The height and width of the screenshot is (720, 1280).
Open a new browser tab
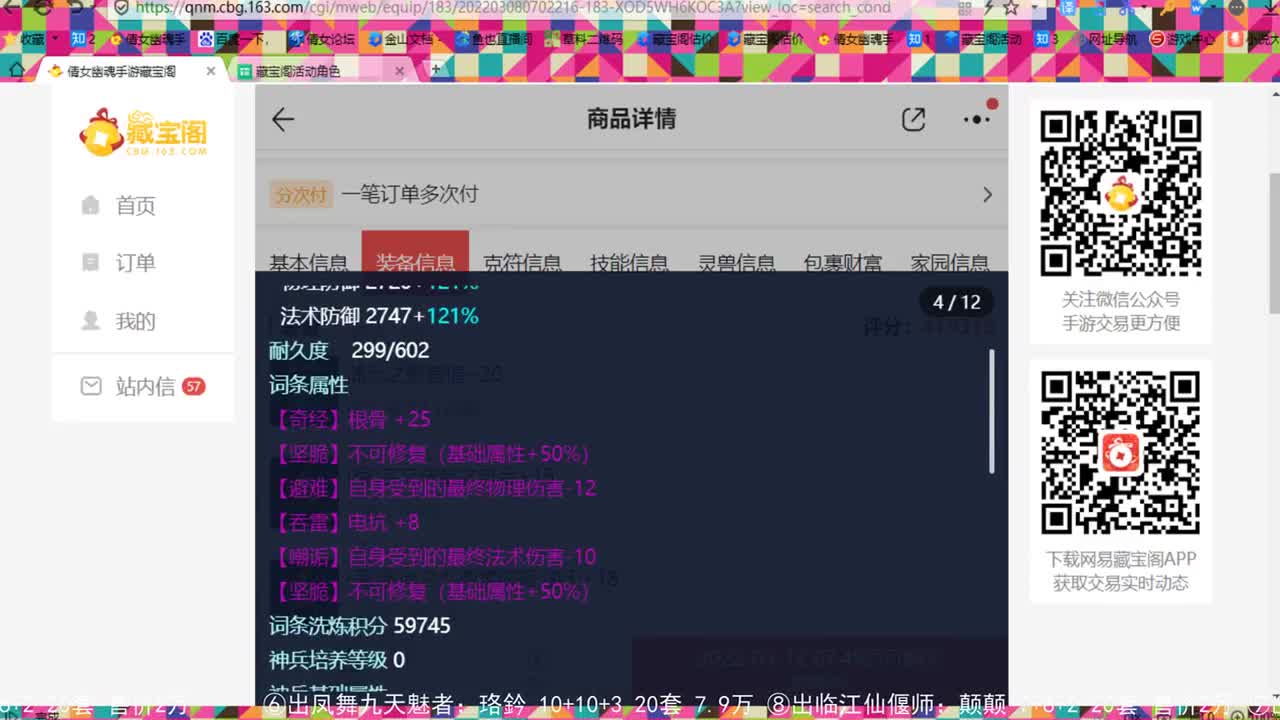click(x=436, y=70)
